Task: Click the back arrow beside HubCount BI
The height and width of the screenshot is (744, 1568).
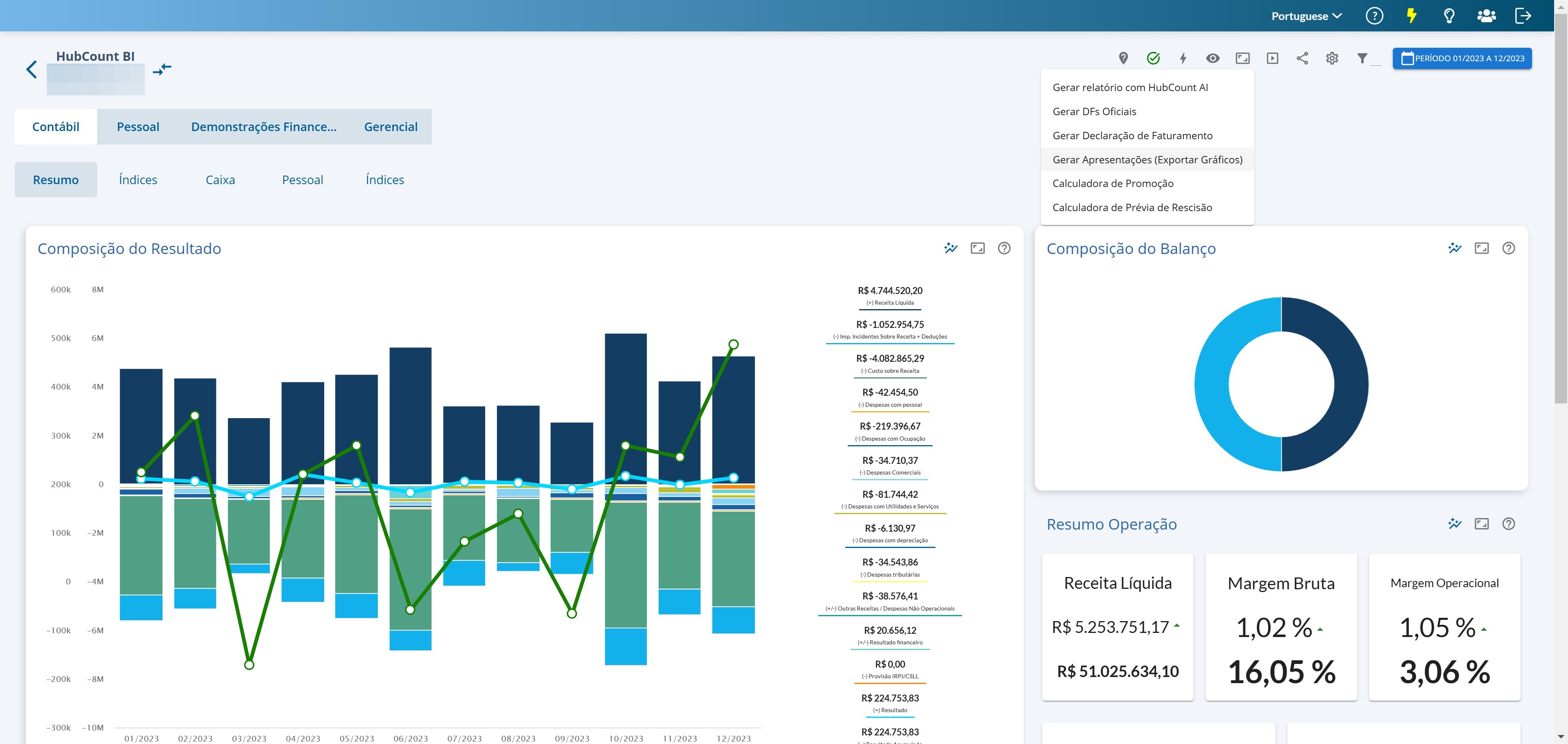Action: point(32,69)
